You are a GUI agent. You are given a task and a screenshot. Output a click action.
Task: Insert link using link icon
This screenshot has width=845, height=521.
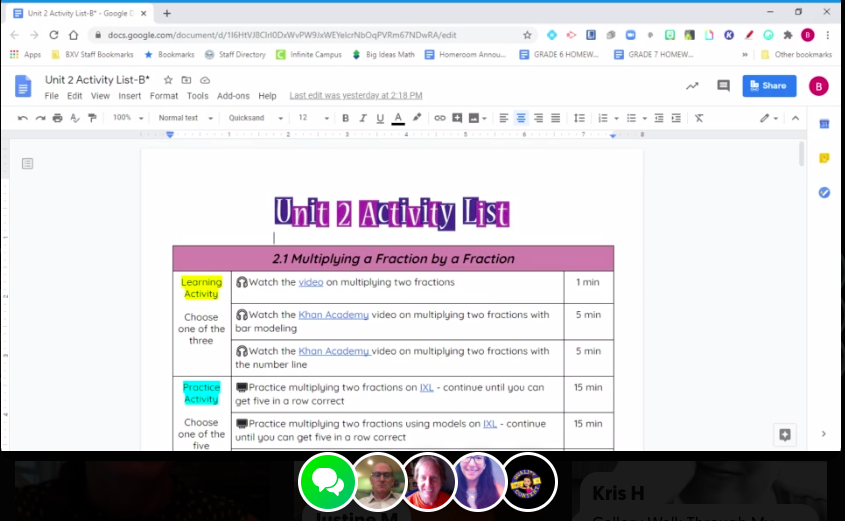coord(440,118)
